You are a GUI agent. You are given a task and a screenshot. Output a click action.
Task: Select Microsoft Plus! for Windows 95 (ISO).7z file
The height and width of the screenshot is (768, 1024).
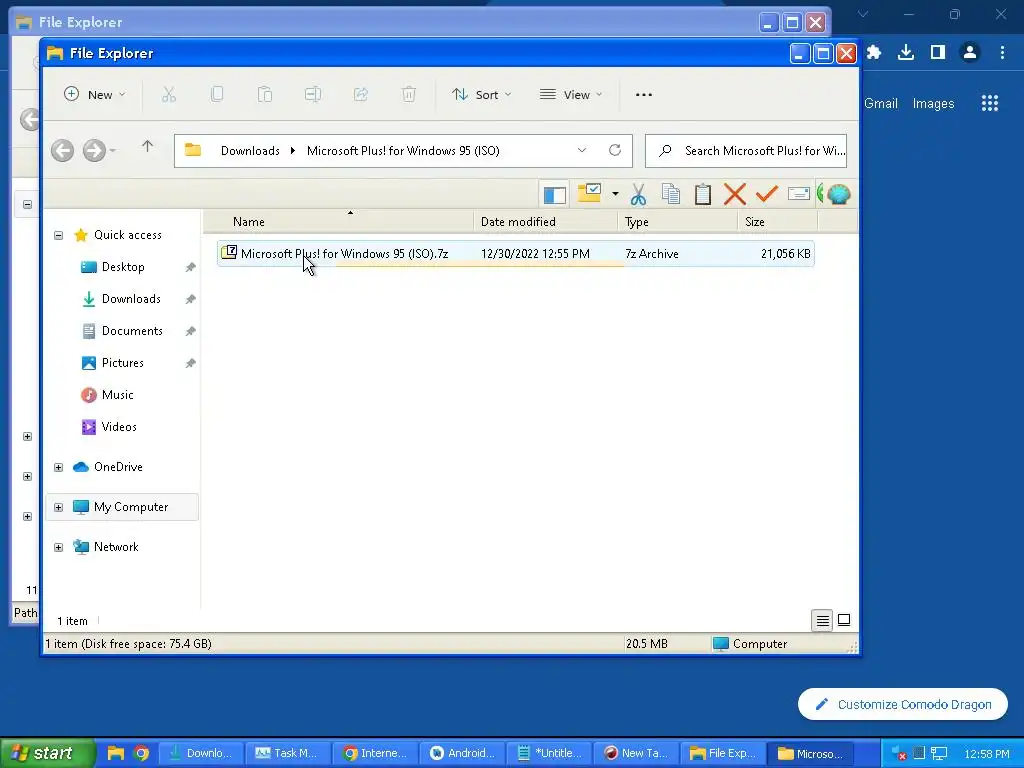[x=515, y=253]
